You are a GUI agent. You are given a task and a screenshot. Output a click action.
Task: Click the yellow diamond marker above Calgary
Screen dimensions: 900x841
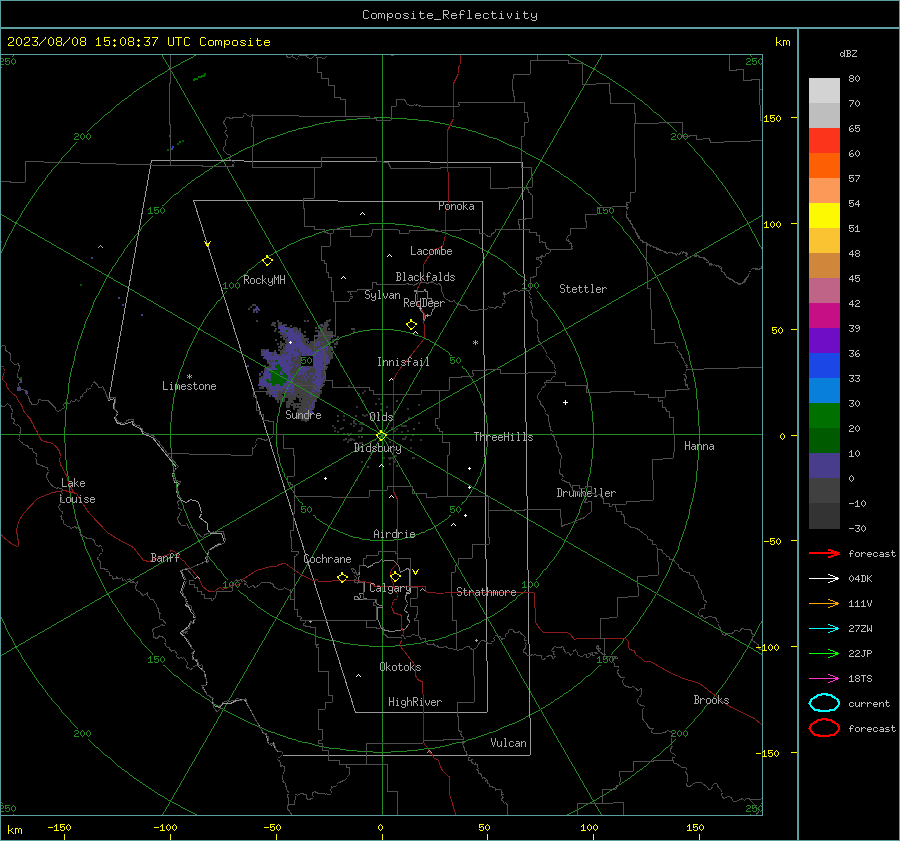(395, 576)
